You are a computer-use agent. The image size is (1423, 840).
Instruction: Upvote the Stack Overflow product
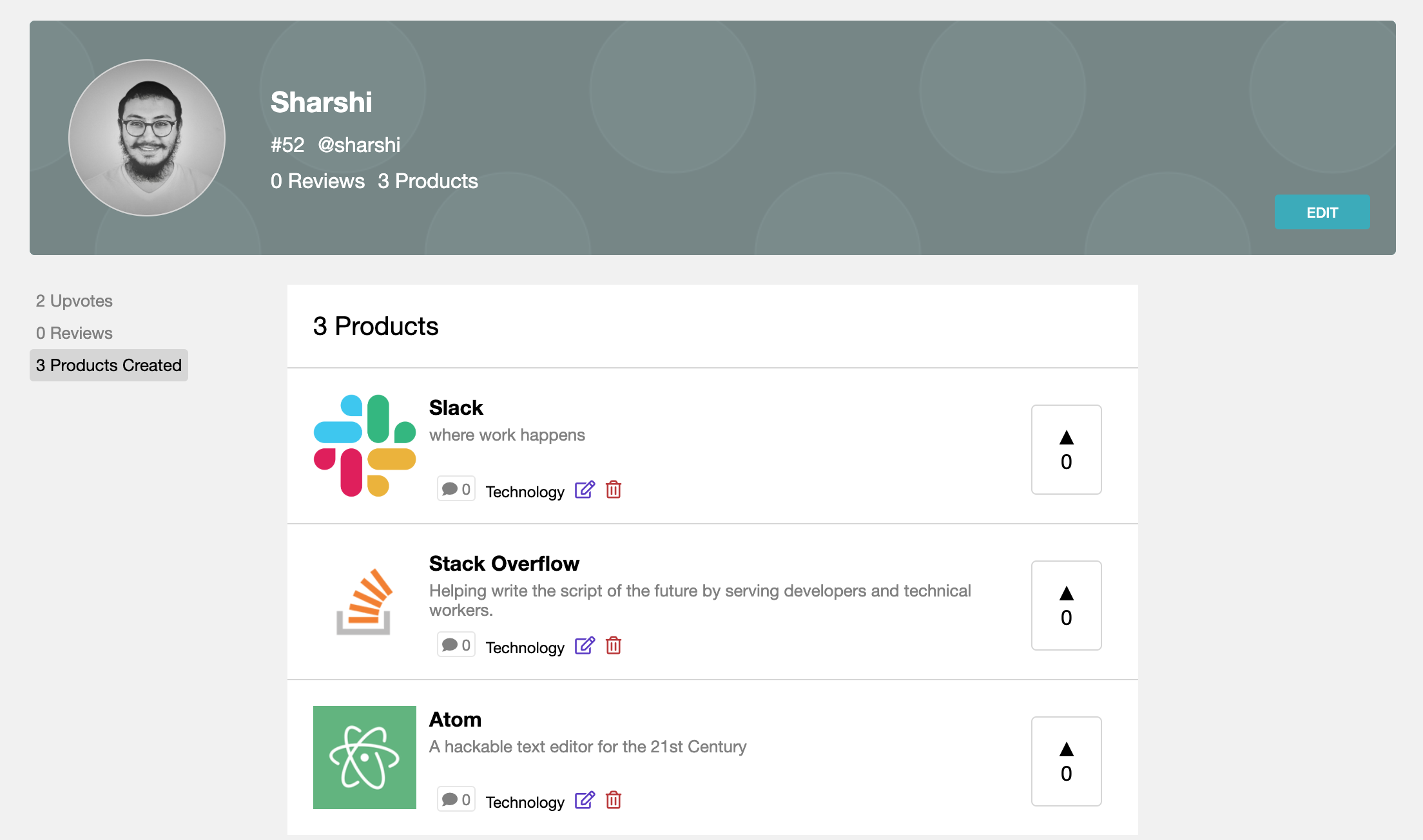[1067, 606]
